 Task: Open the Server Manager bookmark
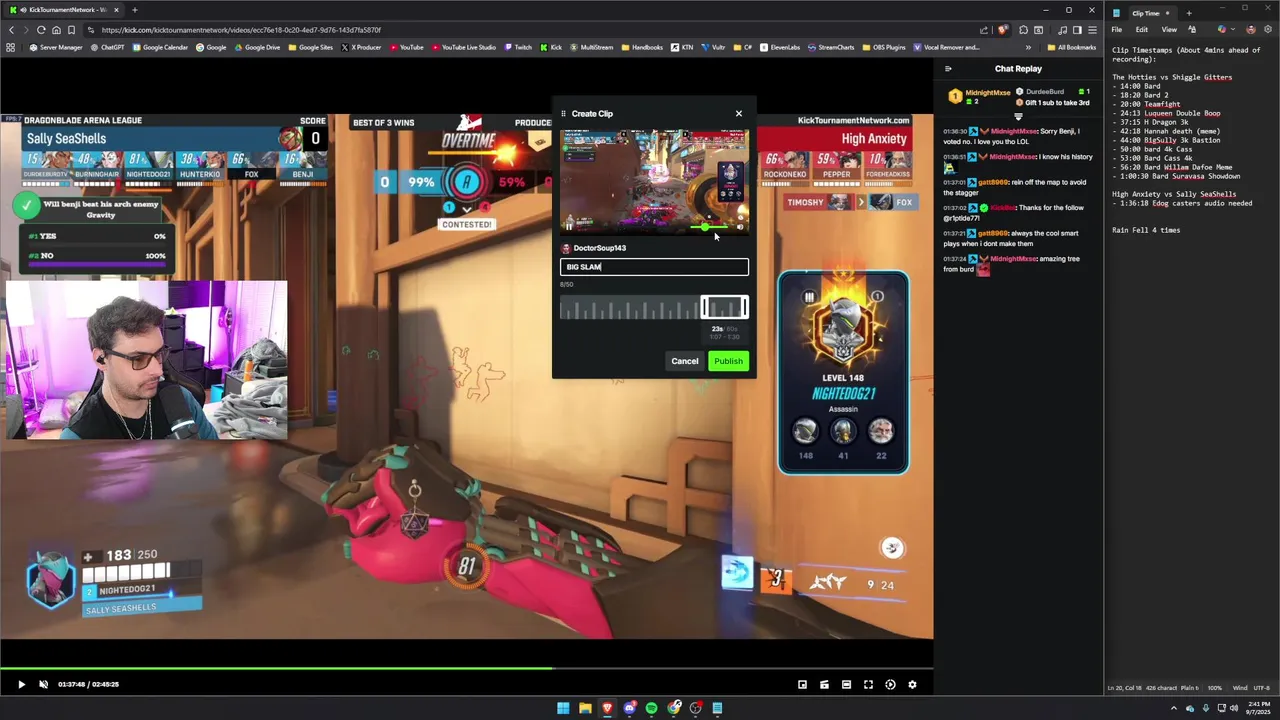click(57, 47)
